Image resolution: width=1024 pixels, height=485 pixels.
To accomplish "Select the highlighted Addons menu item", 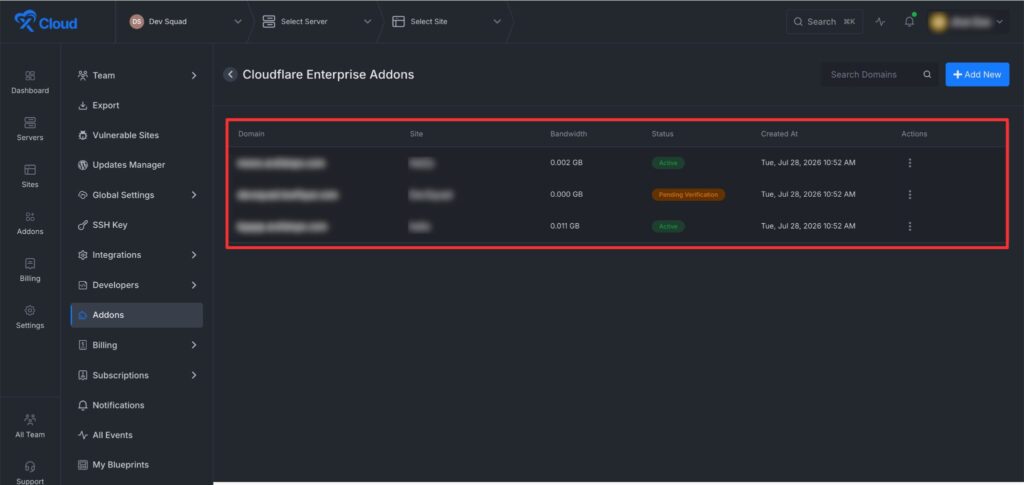I will tap(136, 315).
